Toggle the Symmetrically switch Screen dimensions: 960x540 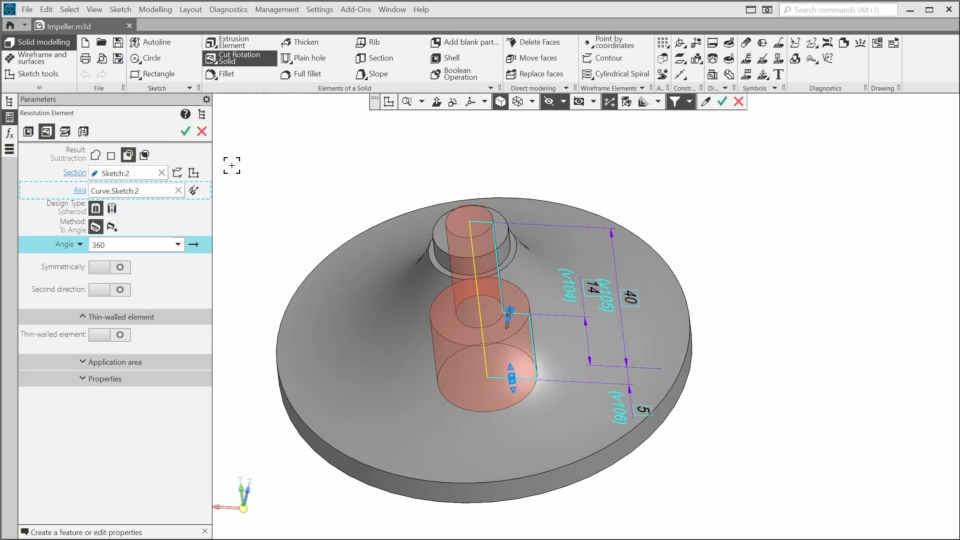(109, 267)
